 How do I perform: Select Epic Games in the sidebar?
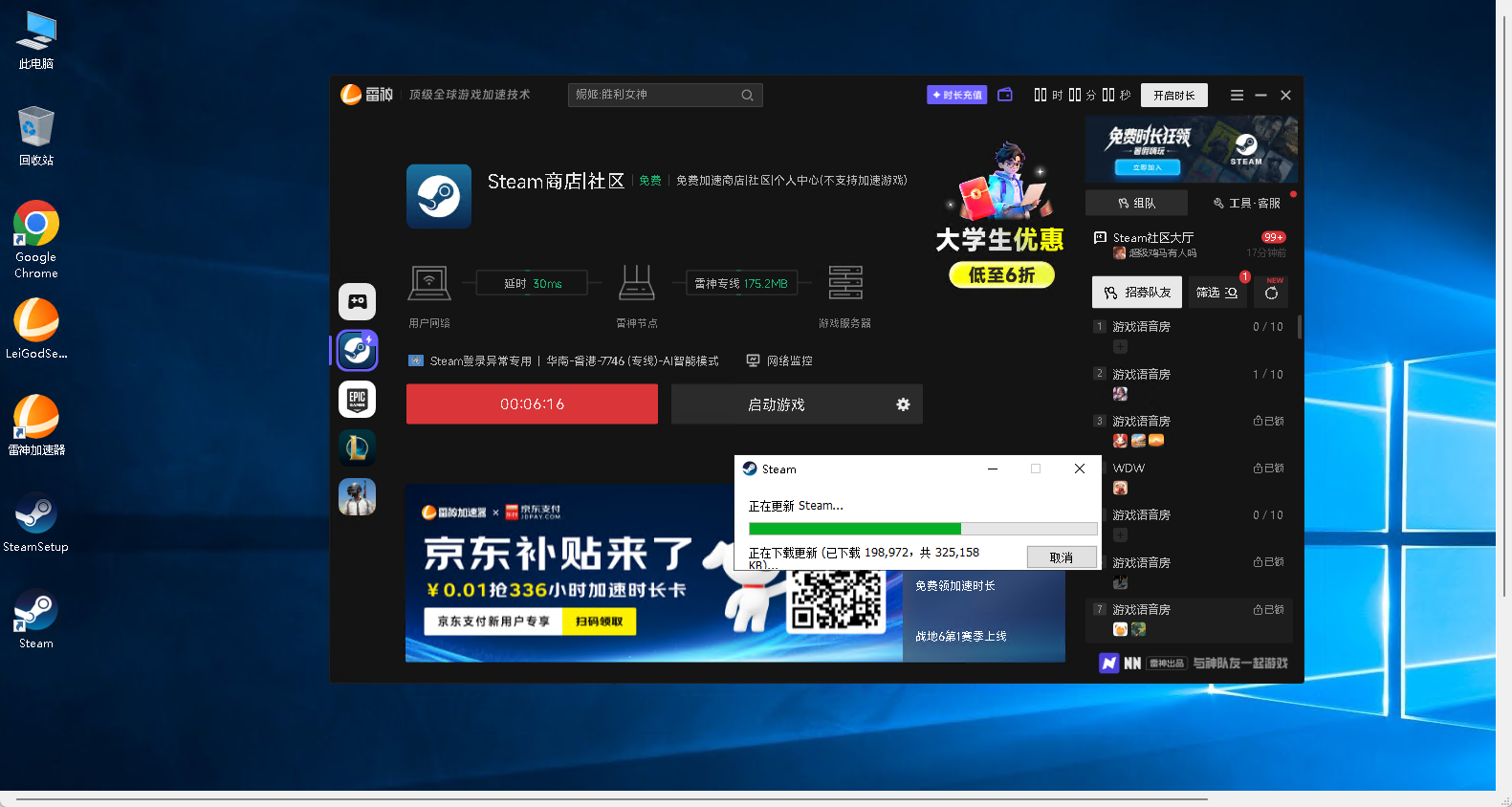(357, 399)
